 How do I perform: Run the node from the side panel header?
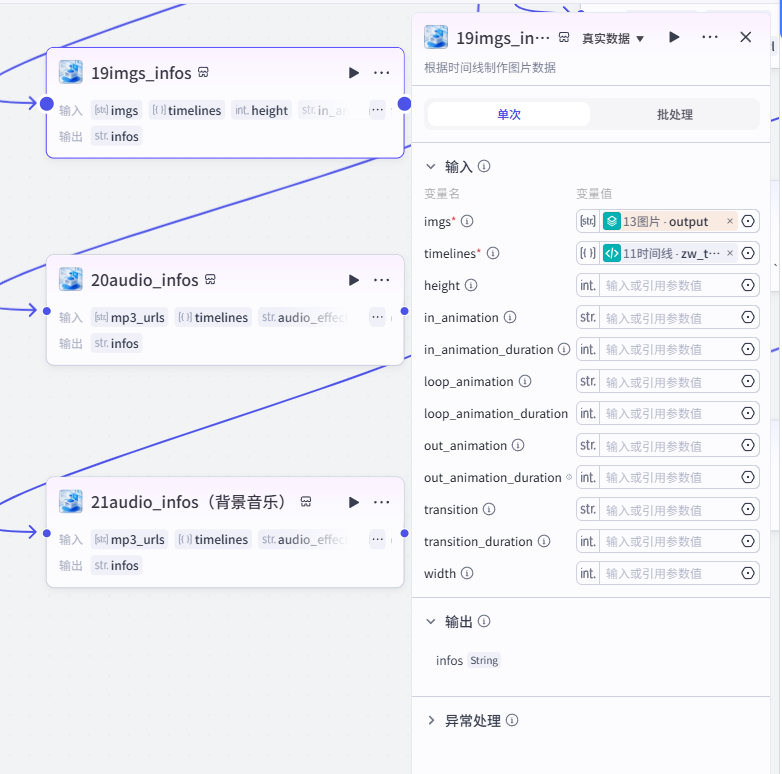point(674,37)
